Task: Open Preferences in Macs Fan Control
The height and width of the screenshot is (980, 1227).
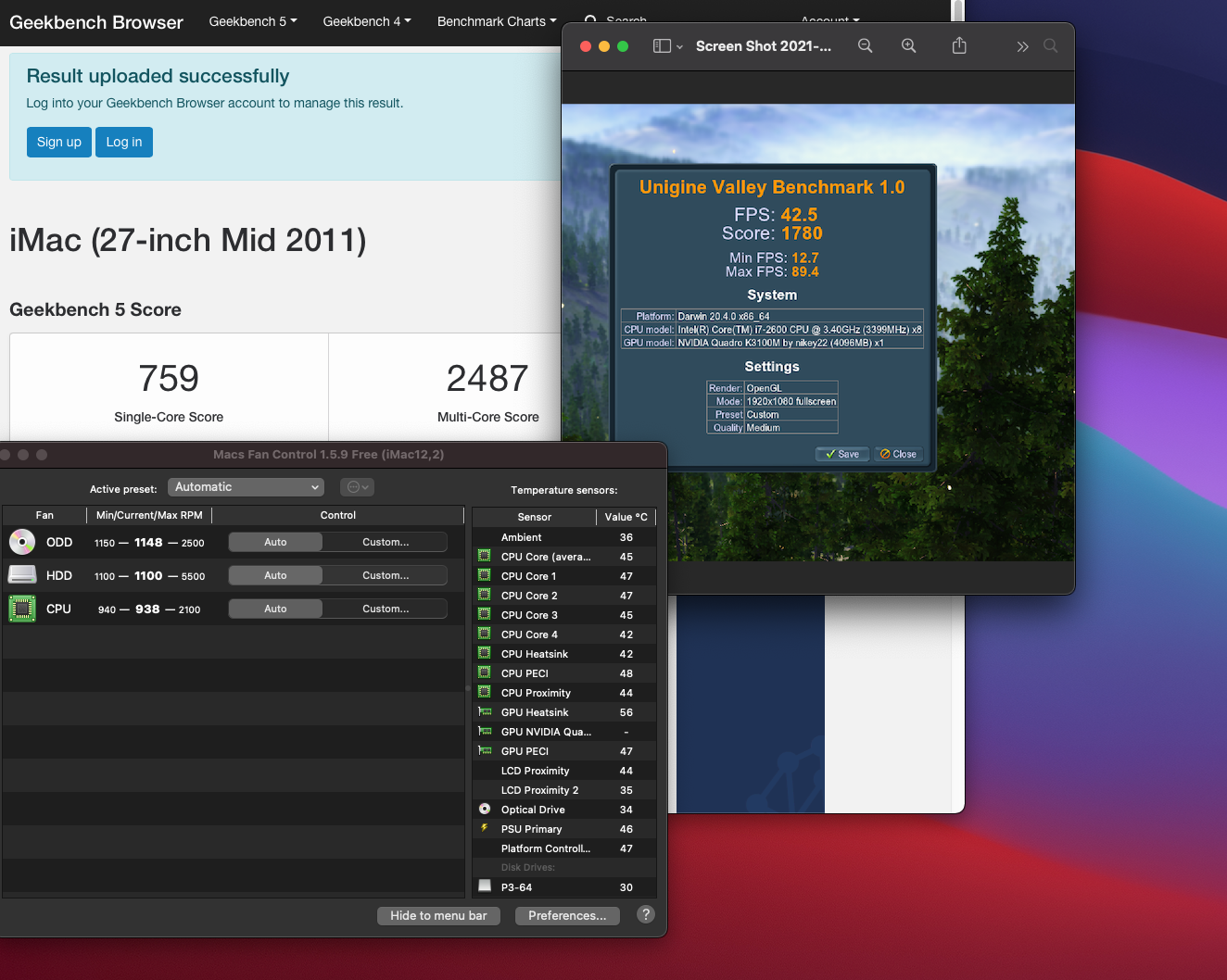Action: click(x=567, y=915)
